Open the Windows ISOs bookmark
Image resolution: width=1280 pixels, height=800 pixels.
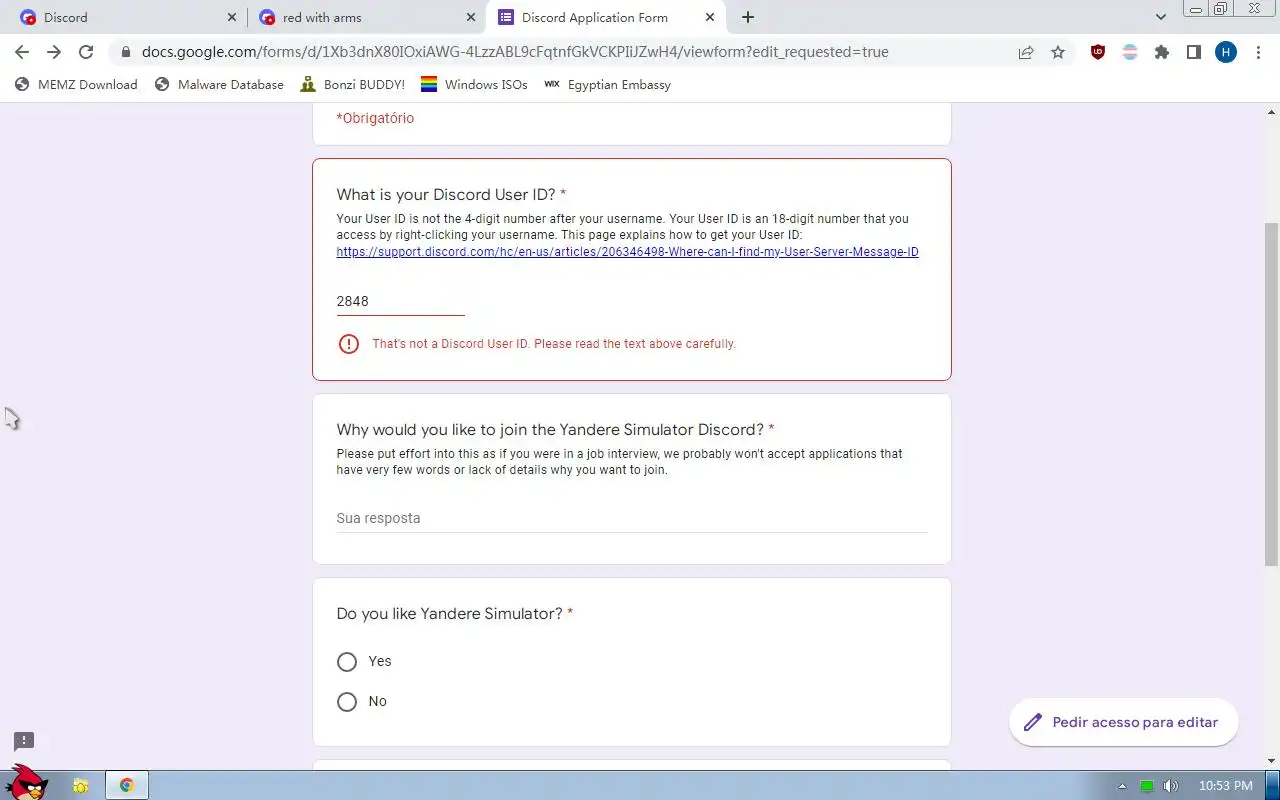[x=474, y=85]
